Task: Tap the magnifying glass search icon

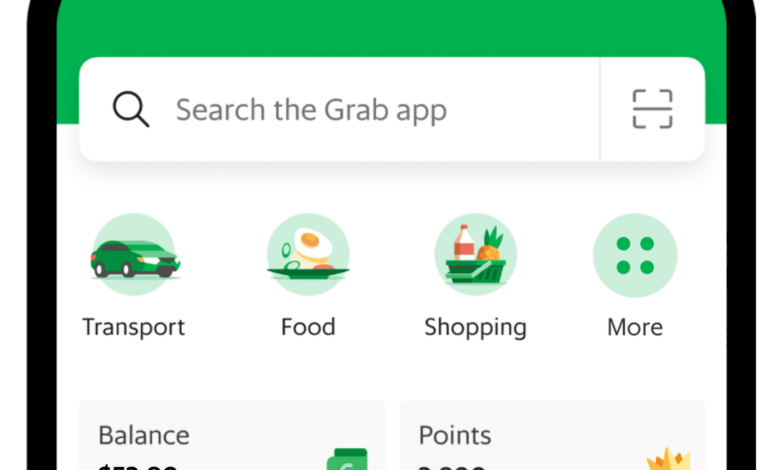Action: [x=131, y=109]
